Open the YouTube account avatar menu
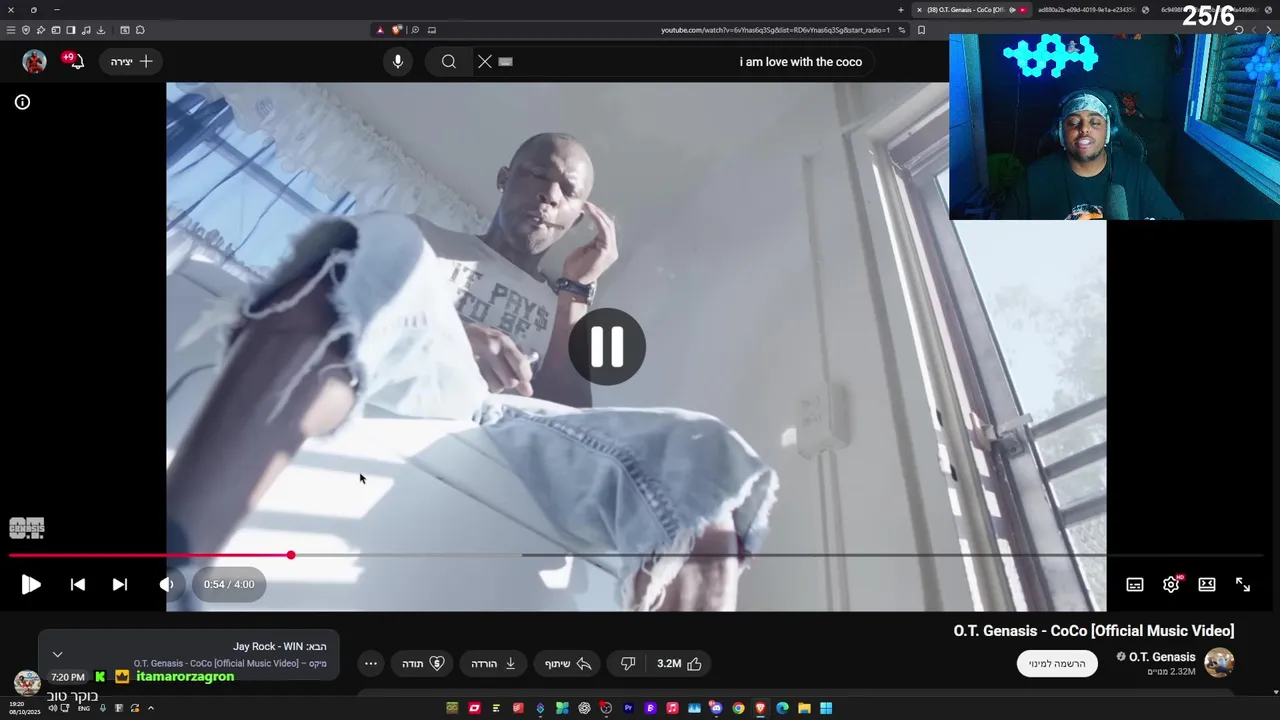The image size is (1280, 720). pos(35,62)
